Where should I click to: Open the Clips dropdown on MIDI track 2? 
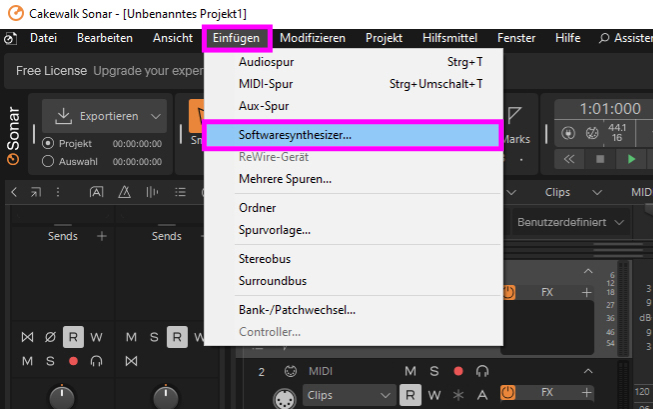[349, 395]
